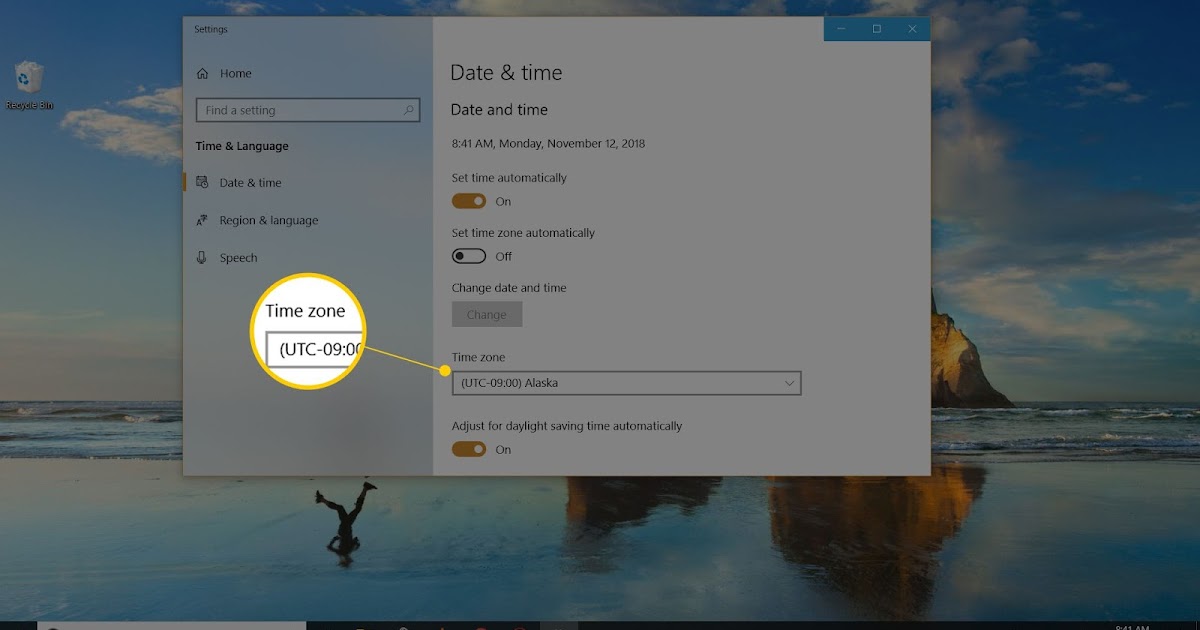Screen dimensions: 1200x630
Task: Click the chevron on the (UTC-09:00) Alaska selector
Action: (791, 383)
